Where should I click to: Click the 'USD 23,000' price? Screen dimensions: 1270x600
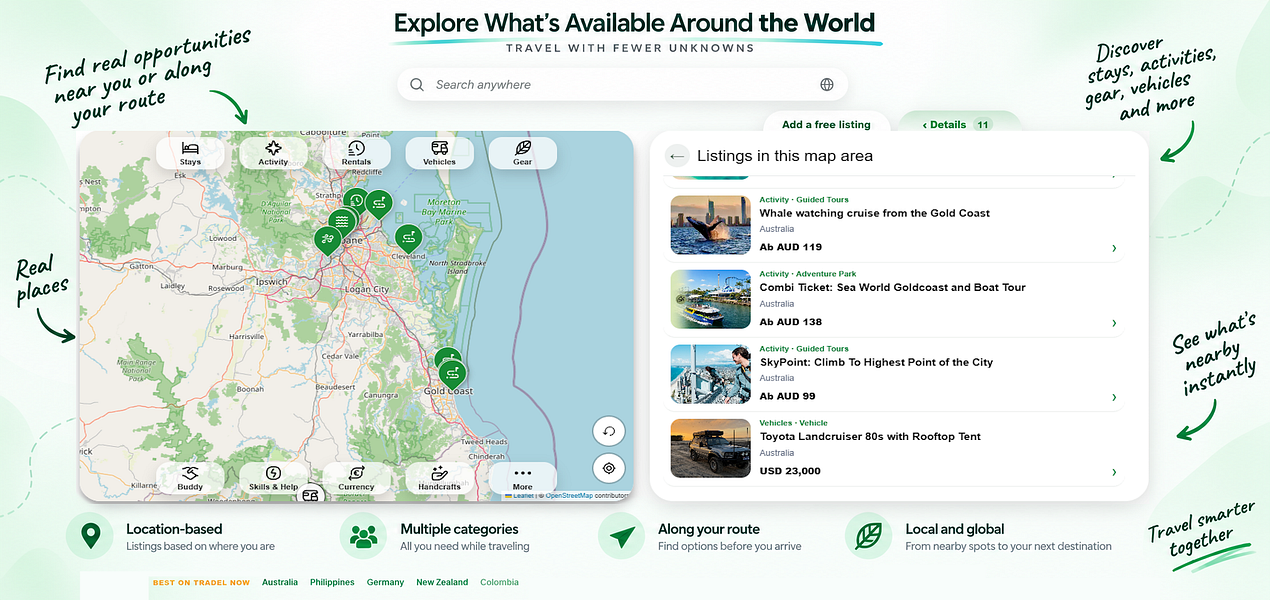click(x=790, y=471)
